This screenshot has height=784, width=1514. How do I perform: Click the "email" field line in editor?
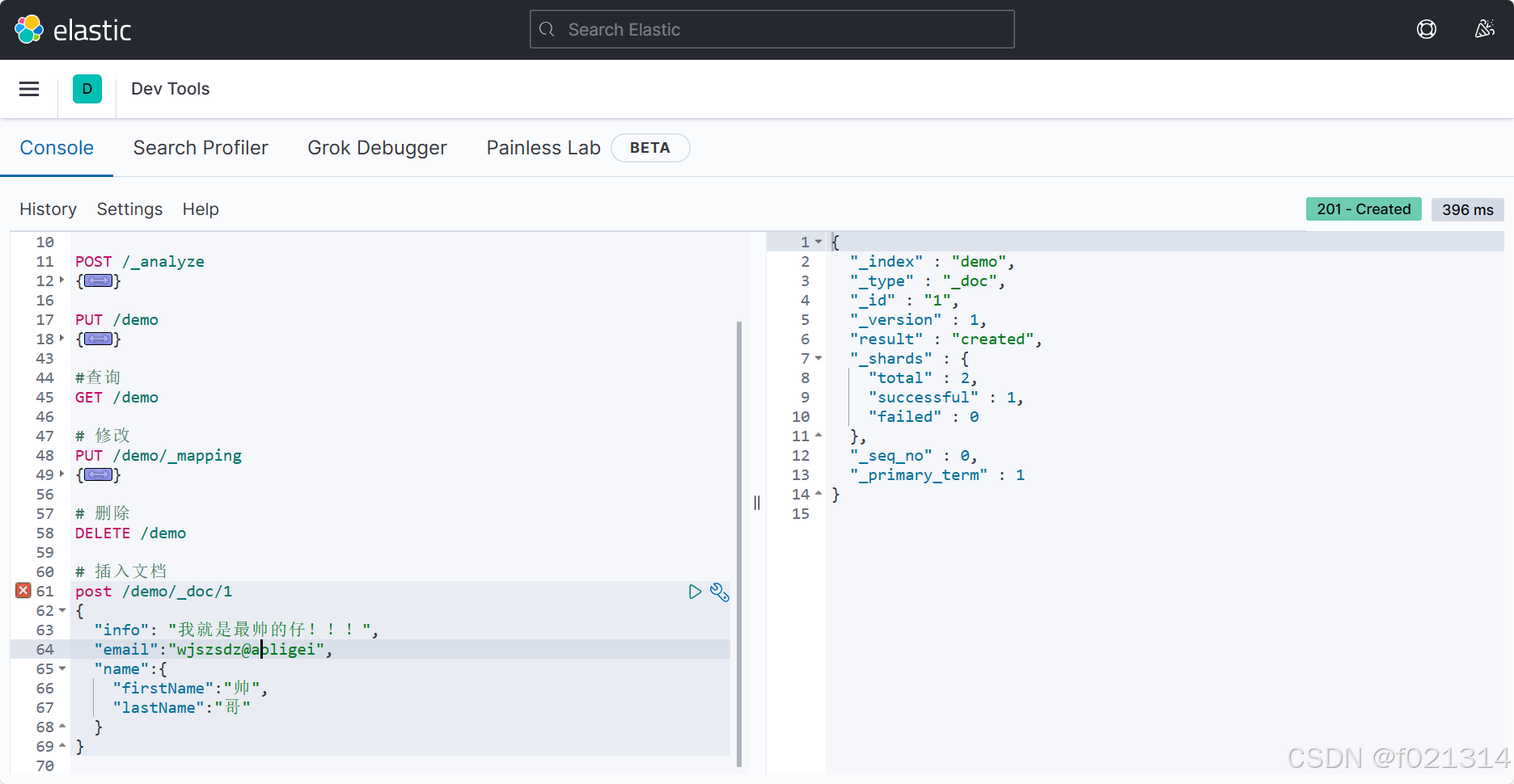214,650
